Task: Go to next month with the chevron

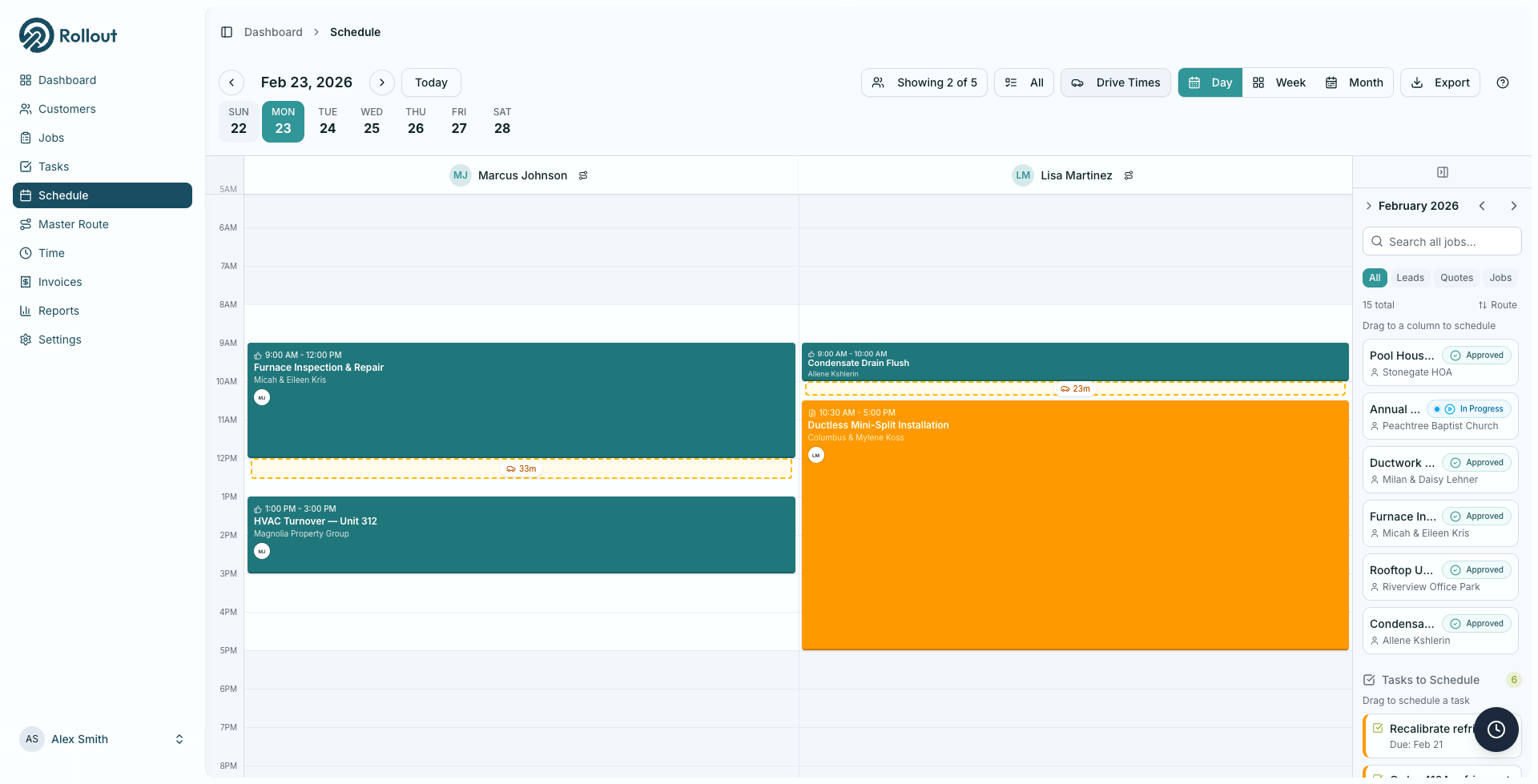Action: click(1513, 206)
